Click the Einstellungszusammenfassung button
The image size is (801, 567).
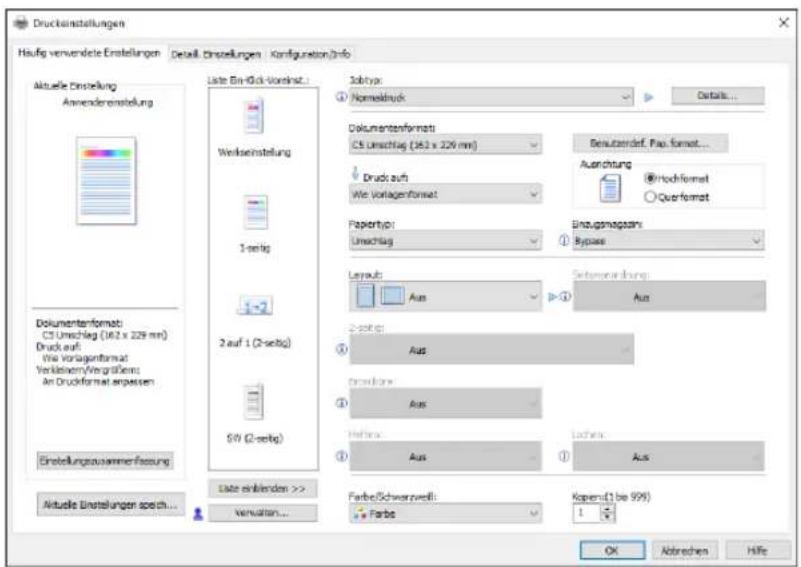(105, 461)
